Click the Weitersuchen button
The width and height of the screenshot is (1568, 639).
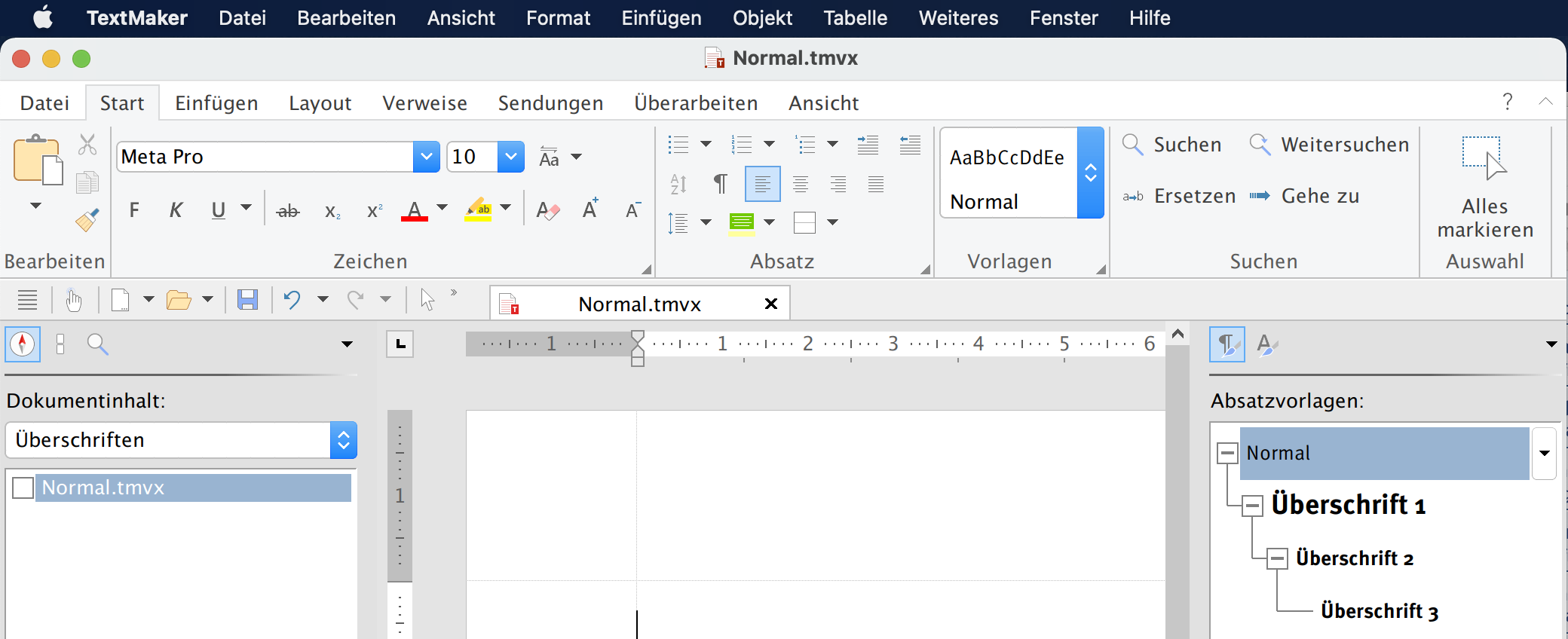pos(1329,145)
